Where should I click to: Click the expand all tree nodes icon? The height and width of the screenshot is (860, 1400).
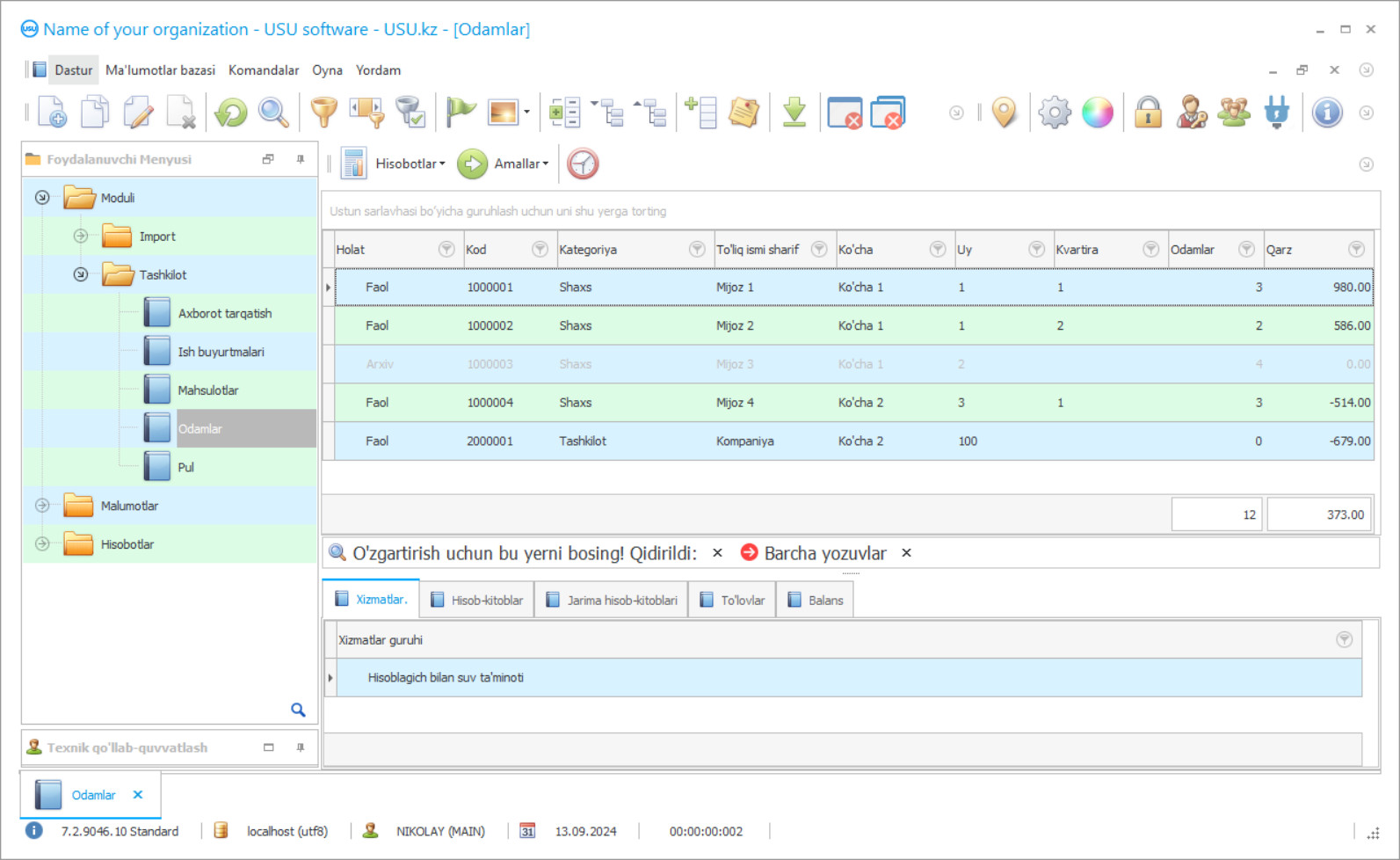click(x=607, y=113)
